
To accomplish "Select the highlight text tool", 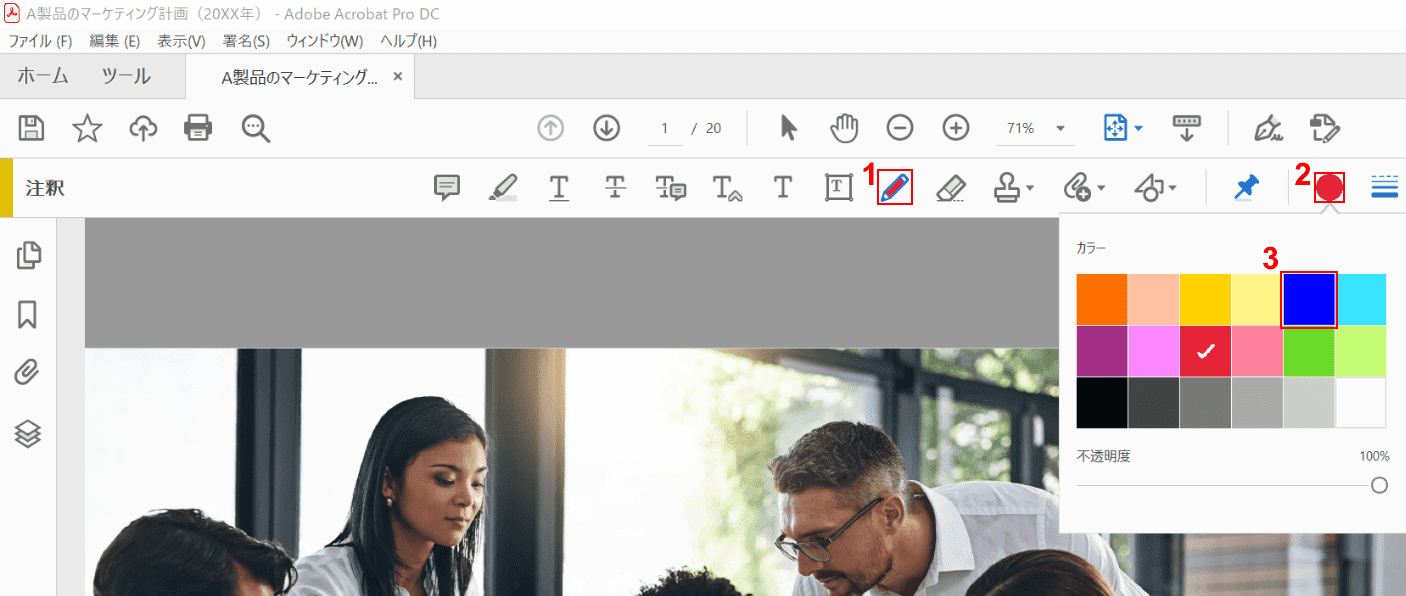I will (x=503, y=187).
